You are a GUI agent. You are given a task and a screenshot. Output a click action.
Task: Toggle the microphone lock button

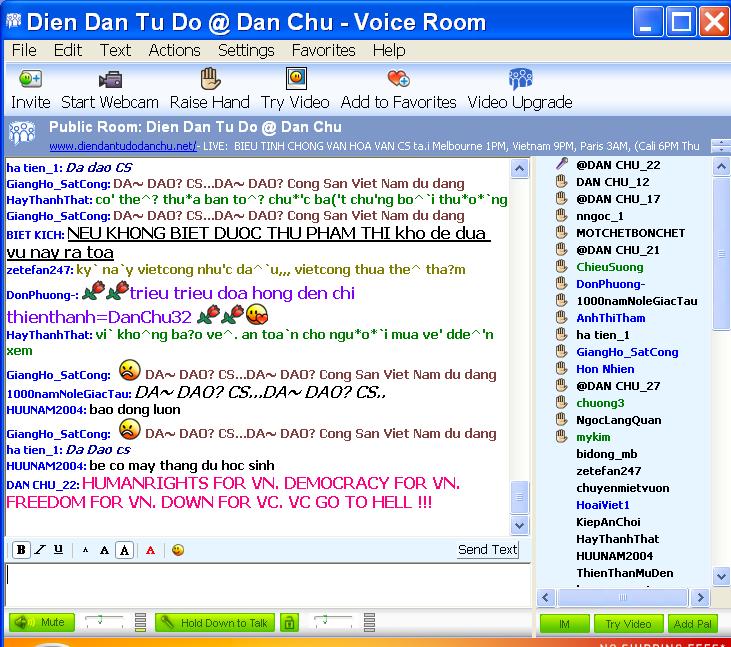289,623
